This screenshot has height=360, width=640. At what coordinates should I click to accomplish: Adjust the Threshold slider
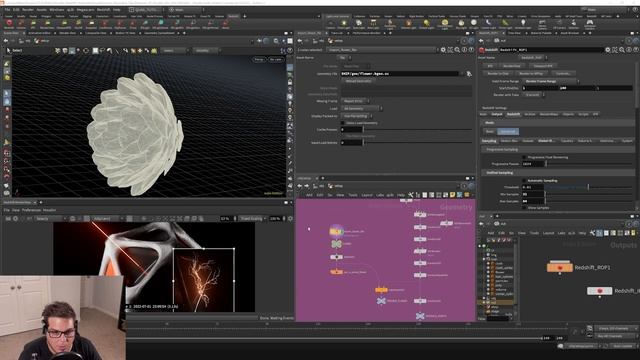coord(589,187)
